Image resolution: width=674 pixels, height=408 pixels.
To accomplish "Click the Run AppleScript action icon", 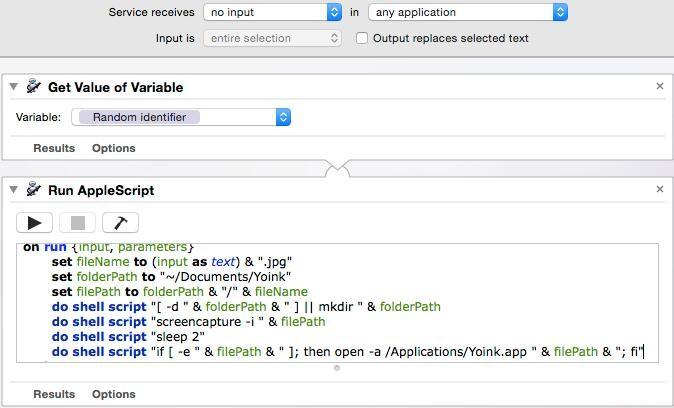I will [x=34, y=190].
